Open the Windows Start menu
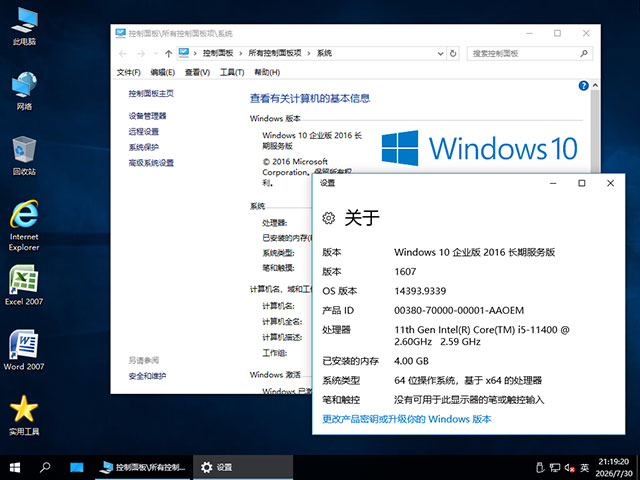This screenshot has width=640, height=480. coord(15,467)
